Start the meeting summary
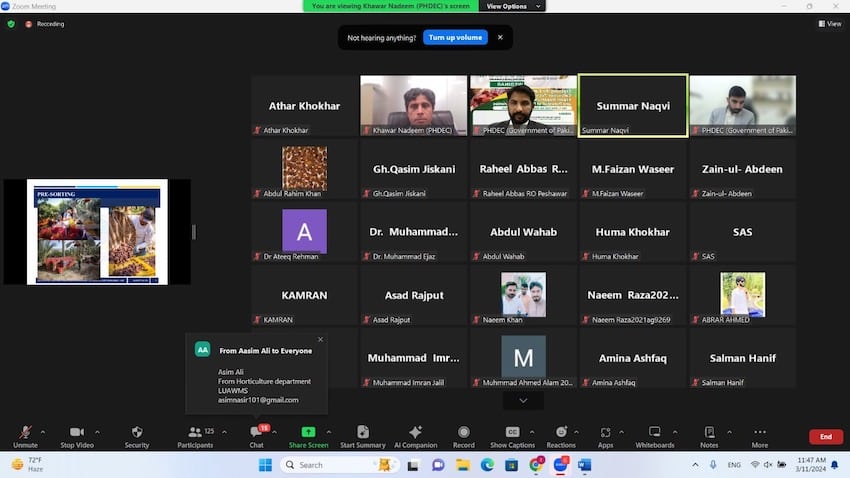Image resolution: width=850 pixels, height=478 pixels. (362, 436)
